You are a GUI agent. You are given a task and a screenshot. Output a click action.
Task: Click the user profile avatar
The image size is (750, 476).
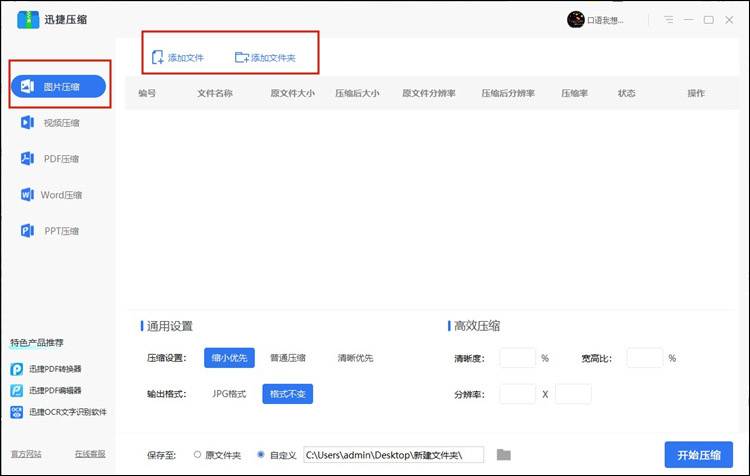click(575, 19)
